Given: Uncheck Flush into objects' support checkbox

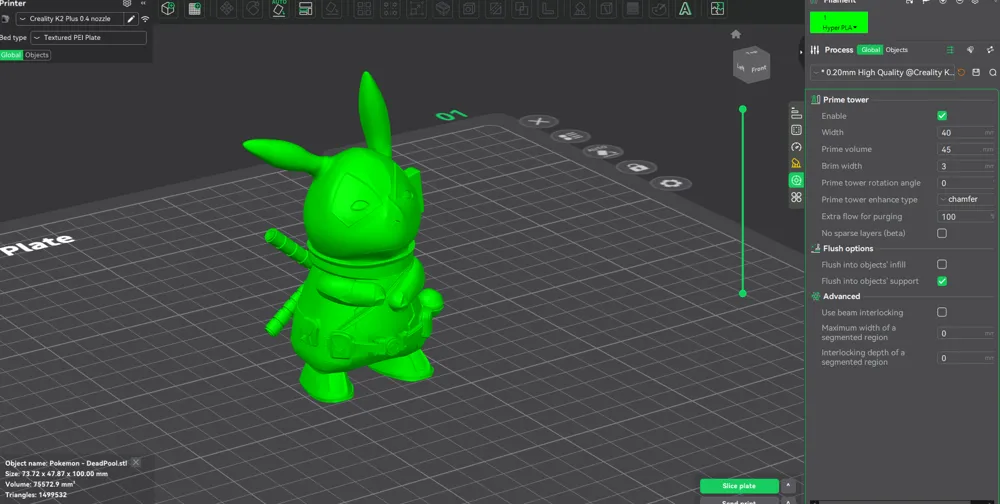Looking at the screenshot, I should point(942,281).
